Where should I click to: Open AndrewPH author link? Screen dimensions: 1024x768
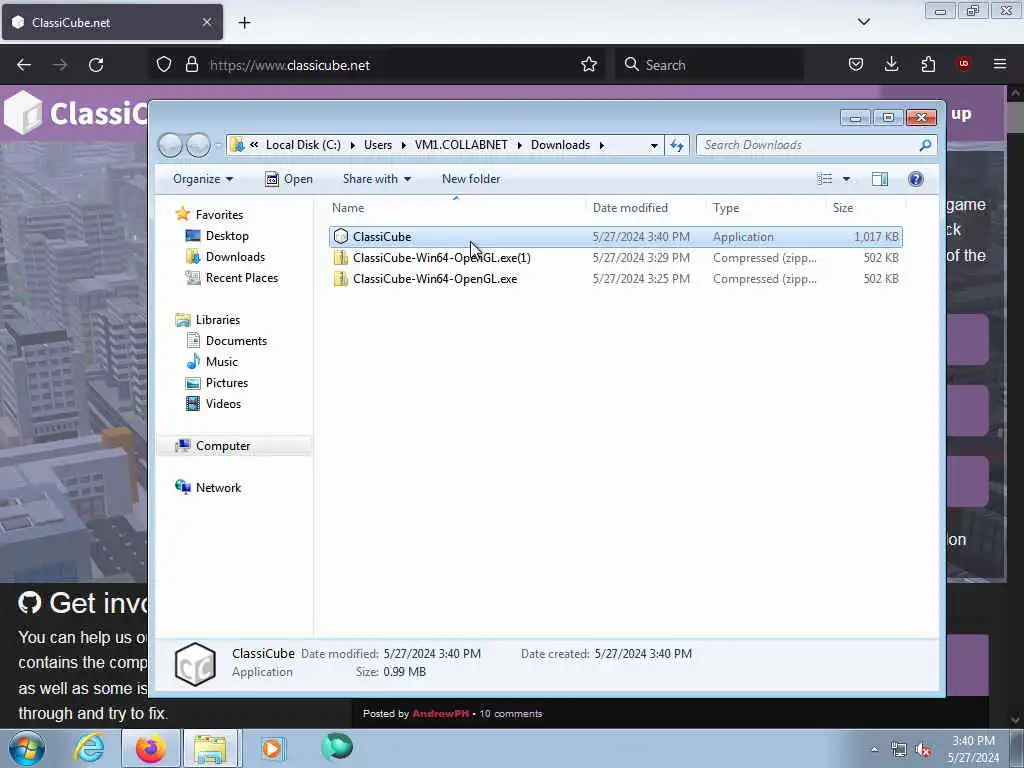440,714
